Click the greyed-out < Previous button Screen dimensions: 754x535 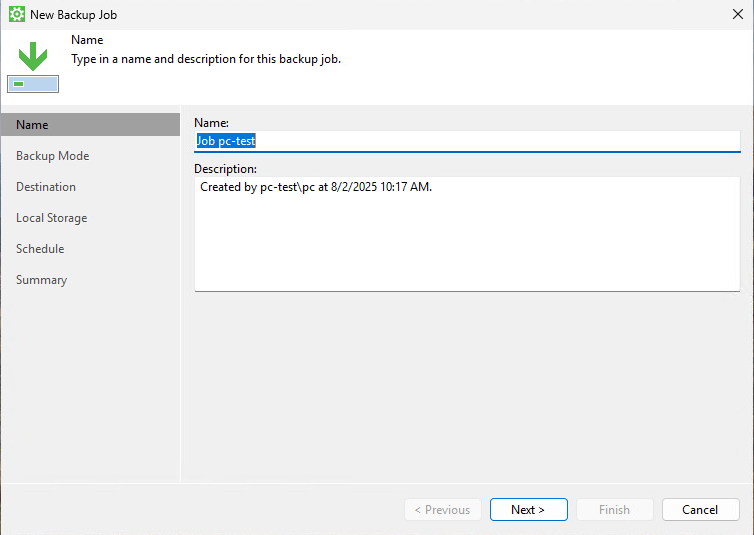click(443, 510)
